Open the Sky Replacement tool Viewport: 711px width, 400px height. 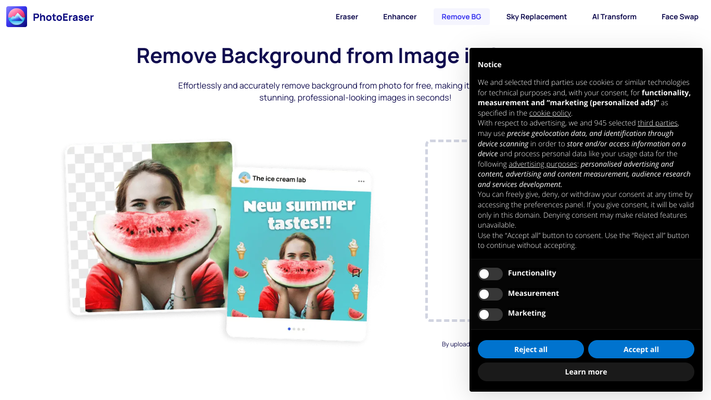point(536,17)
